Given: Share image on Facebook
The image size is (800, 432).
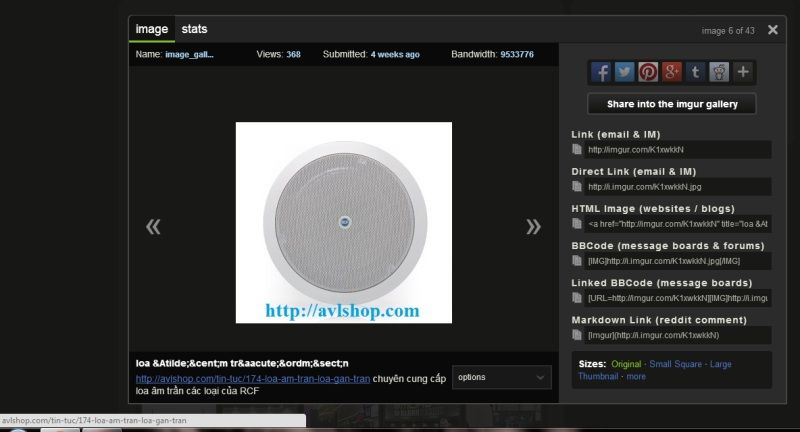Looking at the screenshot, I should (x=601, y=72).
